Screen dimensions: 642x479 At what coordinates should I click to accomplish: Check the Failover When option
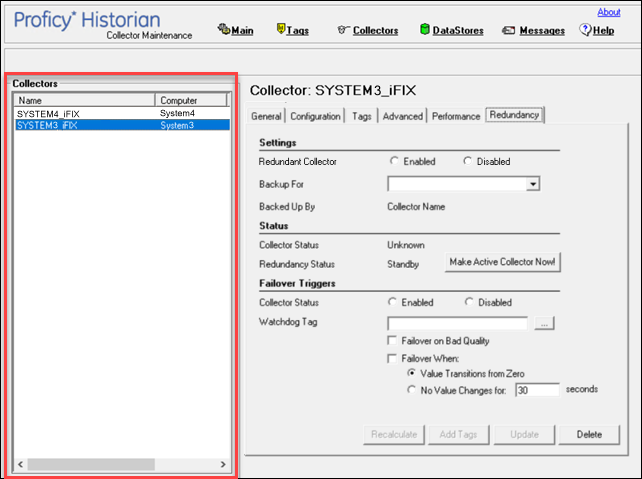[392, 358]
